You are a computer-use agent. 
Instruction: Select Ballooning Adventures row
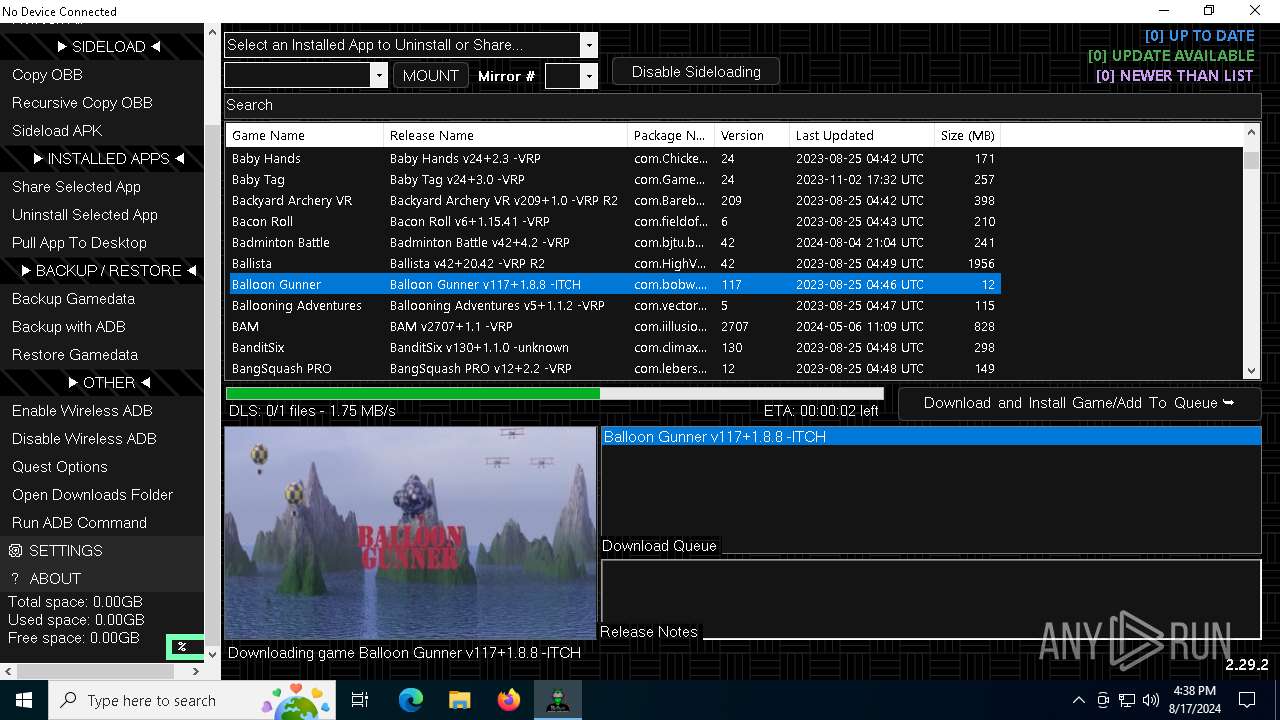tap(614, 306)
